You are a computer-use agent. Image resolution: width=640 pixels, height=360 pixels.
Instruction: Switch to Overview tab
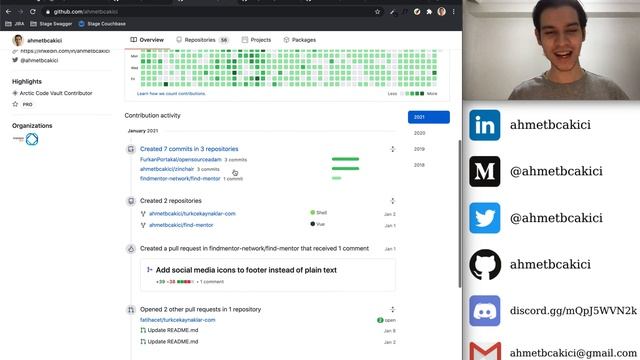(x=147, y=40)
